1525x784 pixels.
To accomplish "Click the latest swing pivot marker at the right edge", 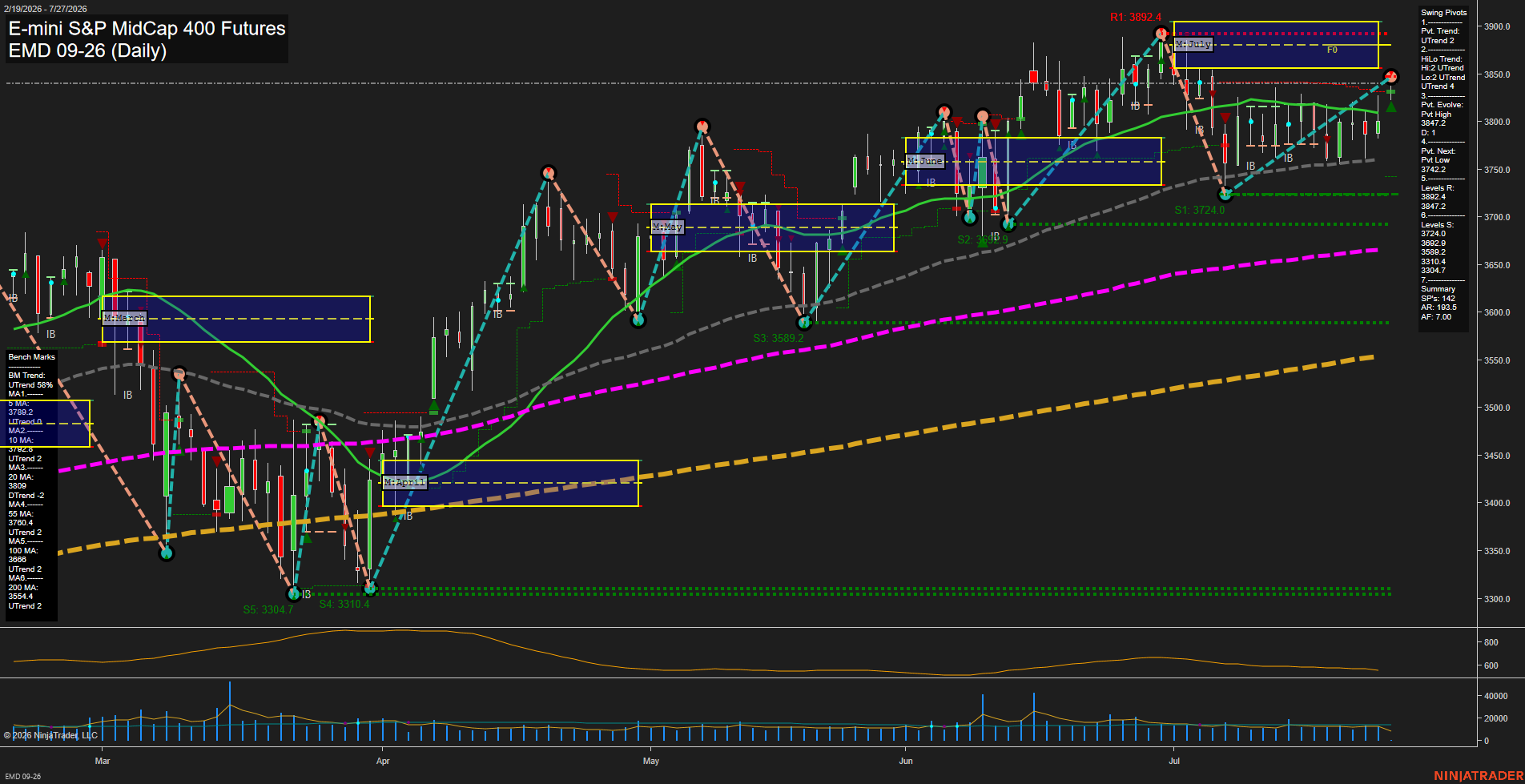I will point(1391,76).
